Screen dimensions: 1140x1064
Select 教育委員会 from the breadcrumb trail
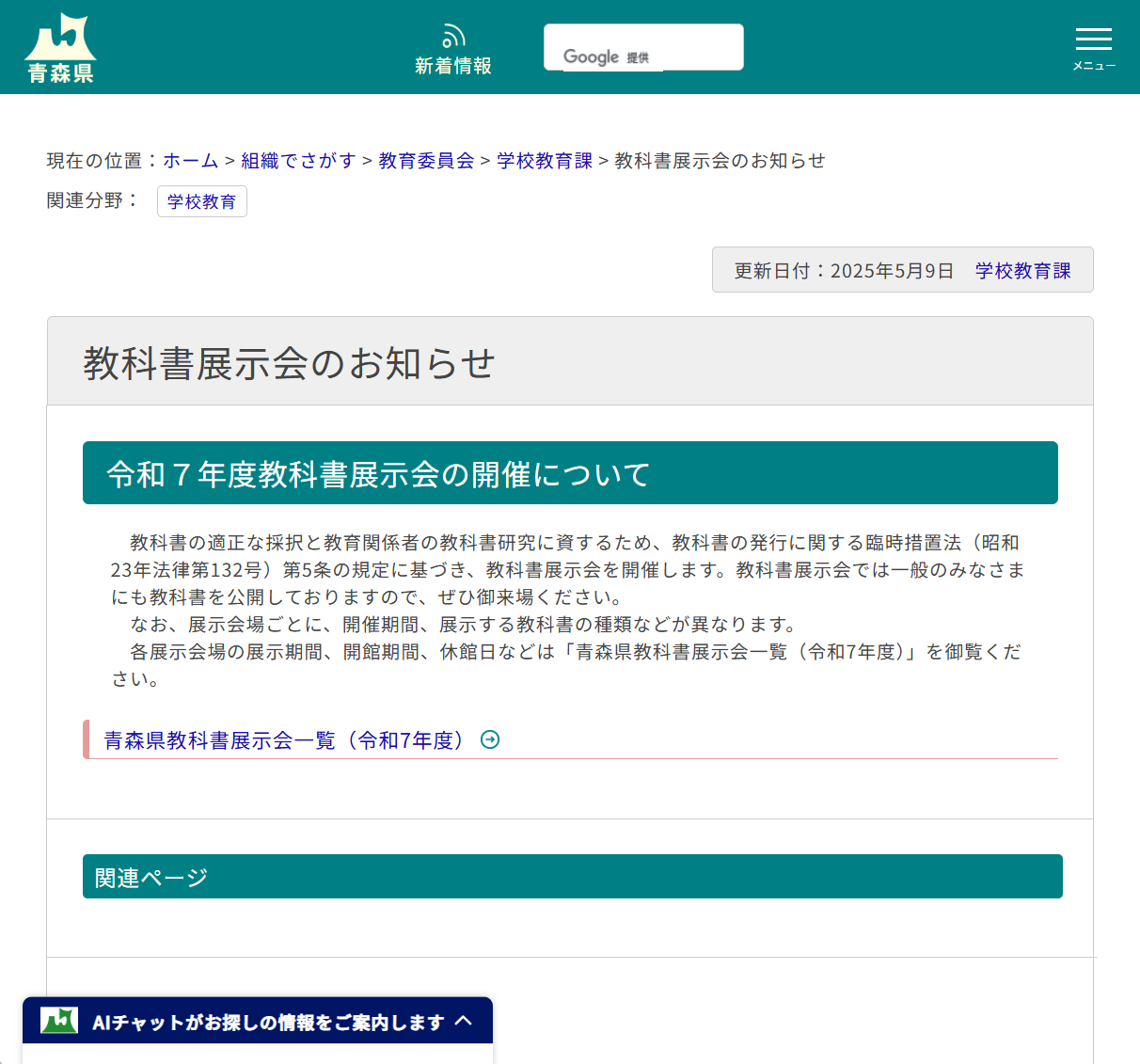coord(425,160)
